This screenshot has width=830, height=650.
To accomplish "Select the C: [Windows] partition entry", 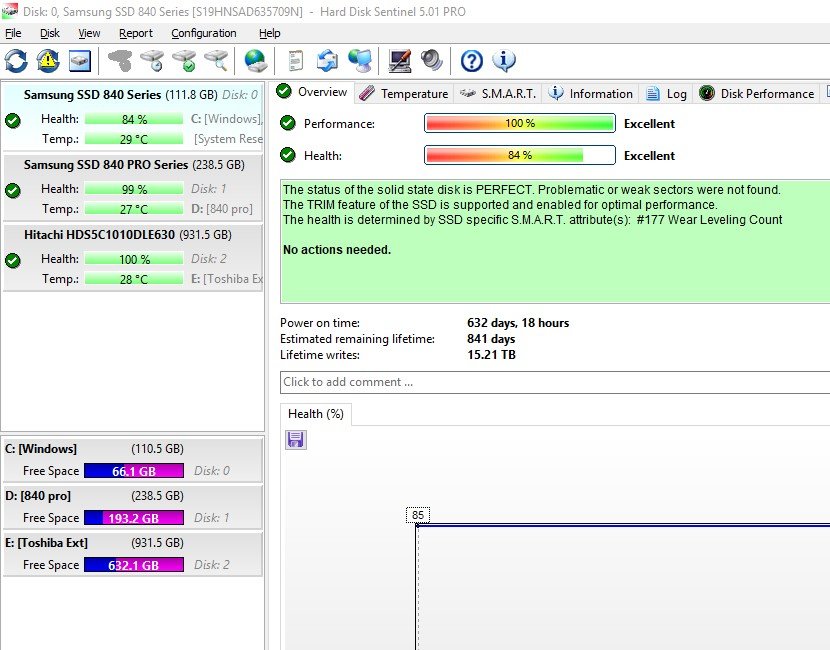I will (133, 459).
